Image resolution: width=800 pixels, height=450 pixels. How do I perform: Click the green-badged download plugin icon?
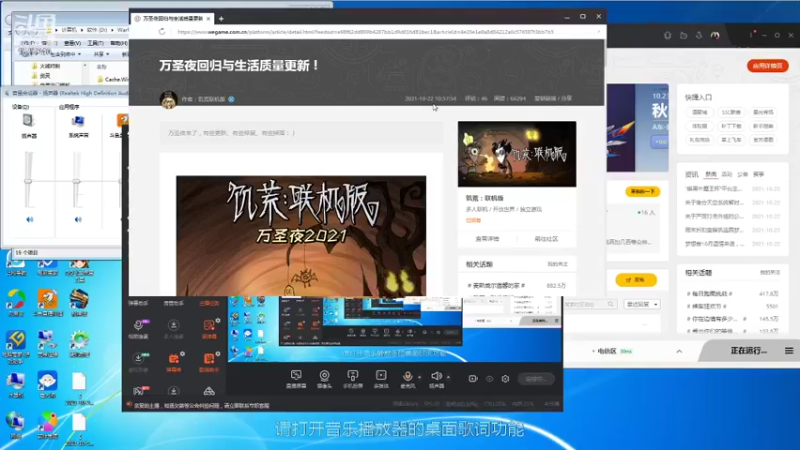(x=139, y=358)
